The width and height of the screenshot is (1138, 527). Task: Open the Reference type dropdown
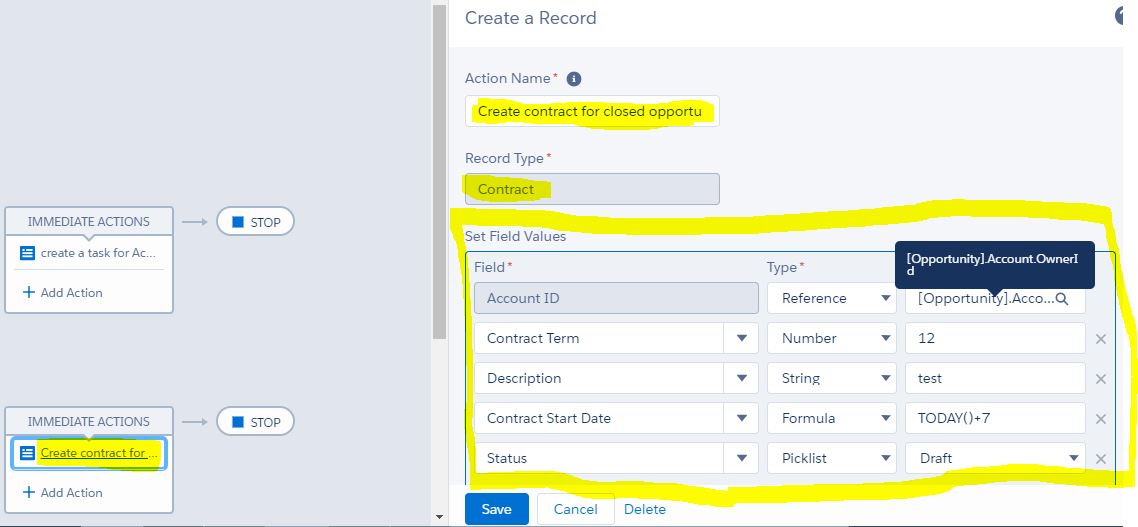831,298
